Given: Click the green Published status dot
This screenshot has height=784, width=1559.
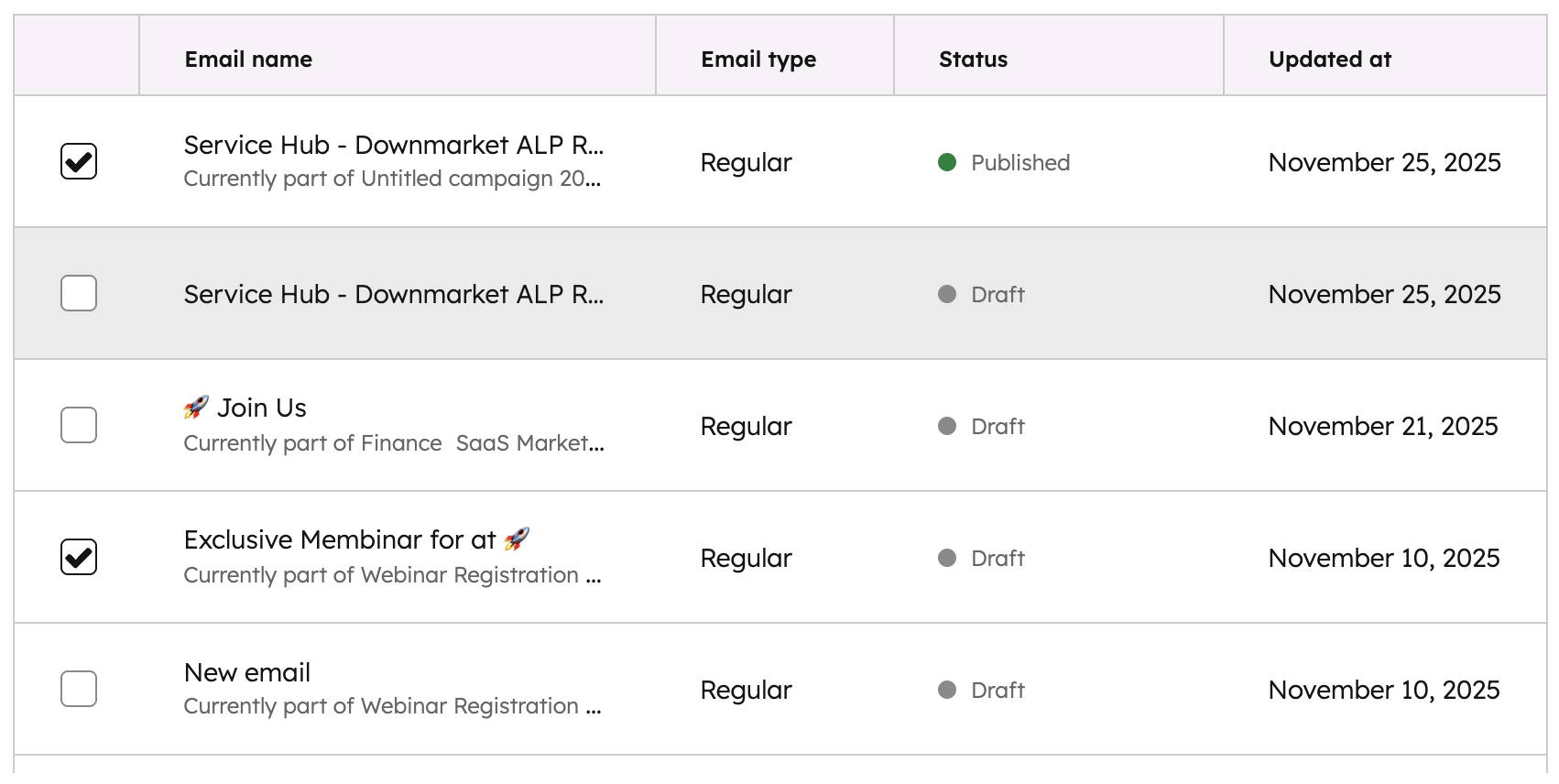Looking at the screenshot, I should pos(947,162).
